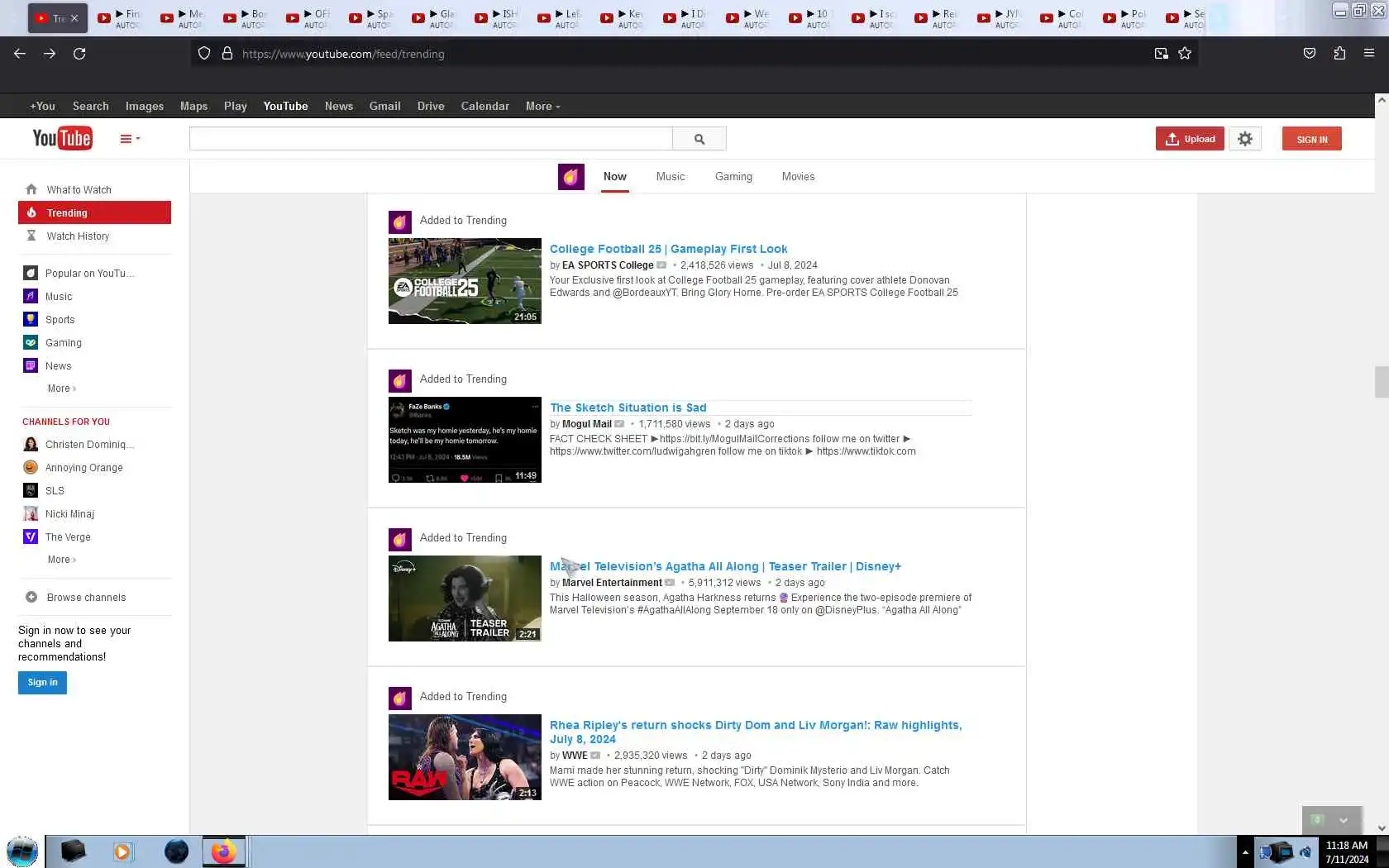Click the blue Sign in sidebar button
The width and height of the screenshot is (1389, 868).
point(42,682)
